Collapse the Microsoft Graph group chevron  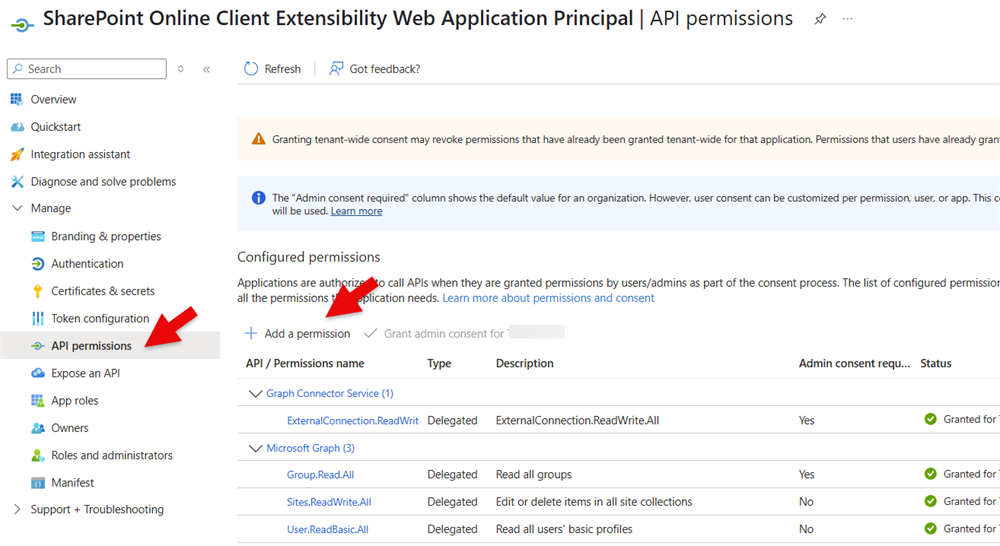point(255,448)
